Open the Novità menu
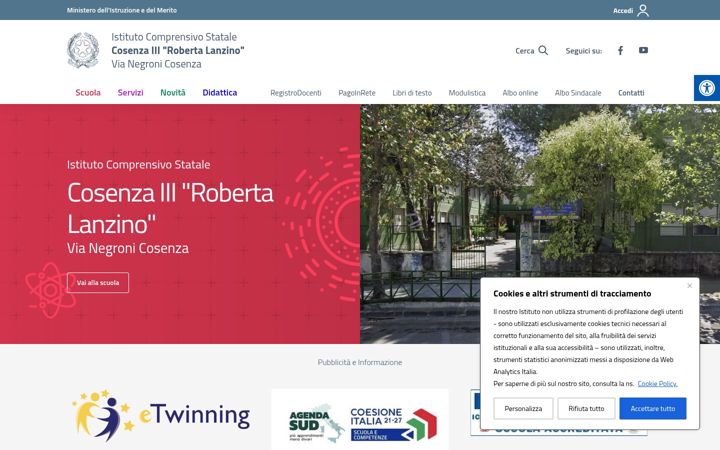This screenshot has width=720, height=450. pyautogui.click(x=173, y=92)
